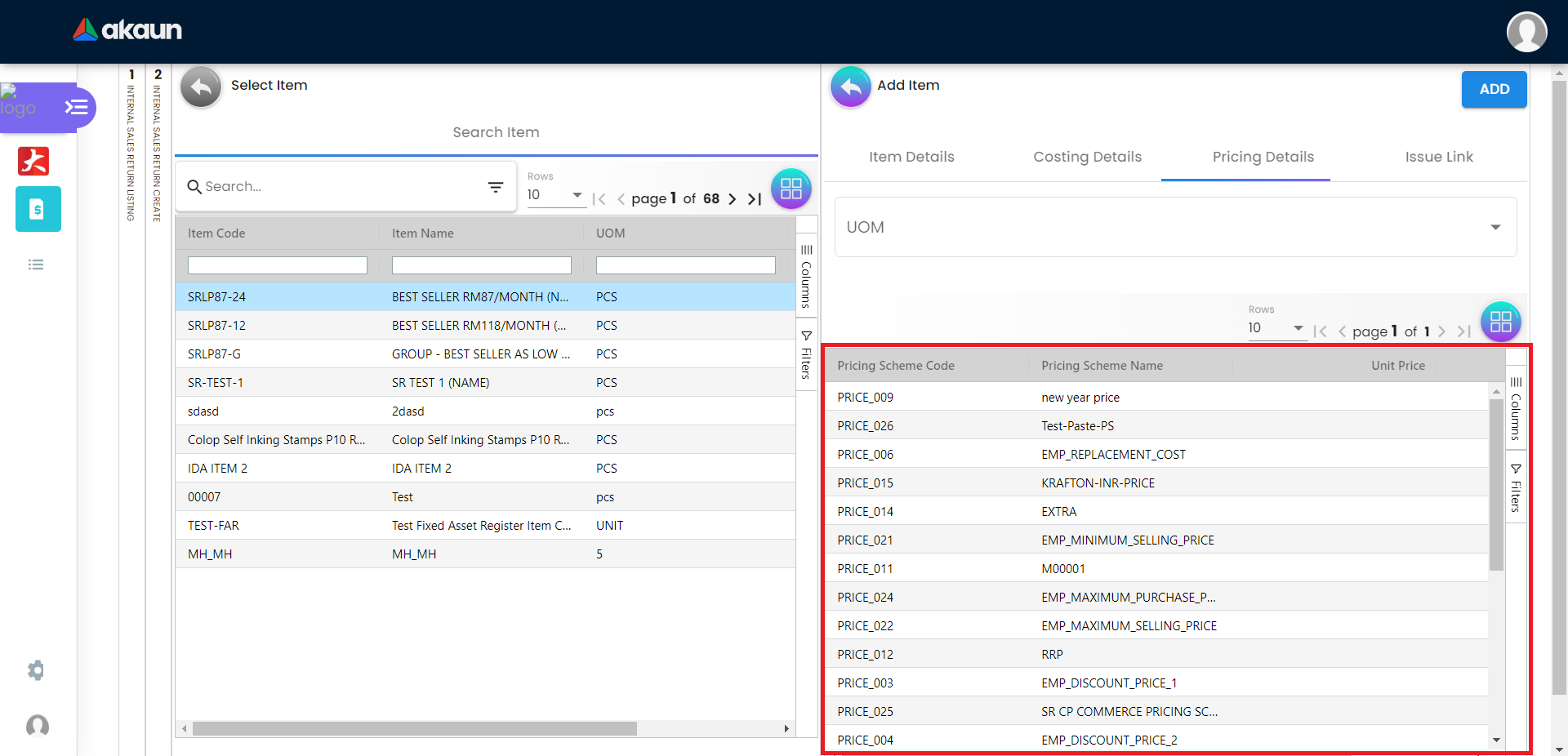
Task: Toggle the Columns panel for item grid
Action: point(806,276)
